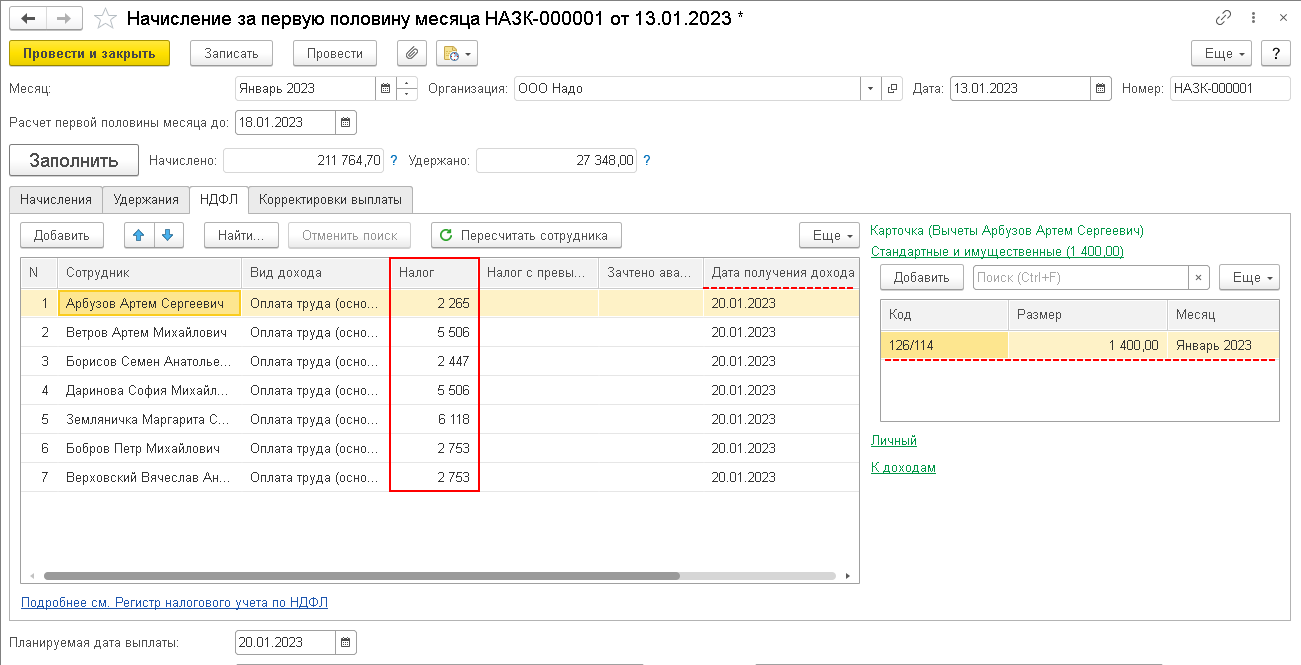Open calendar for Планируемая дата выплаты

point(346,643)
